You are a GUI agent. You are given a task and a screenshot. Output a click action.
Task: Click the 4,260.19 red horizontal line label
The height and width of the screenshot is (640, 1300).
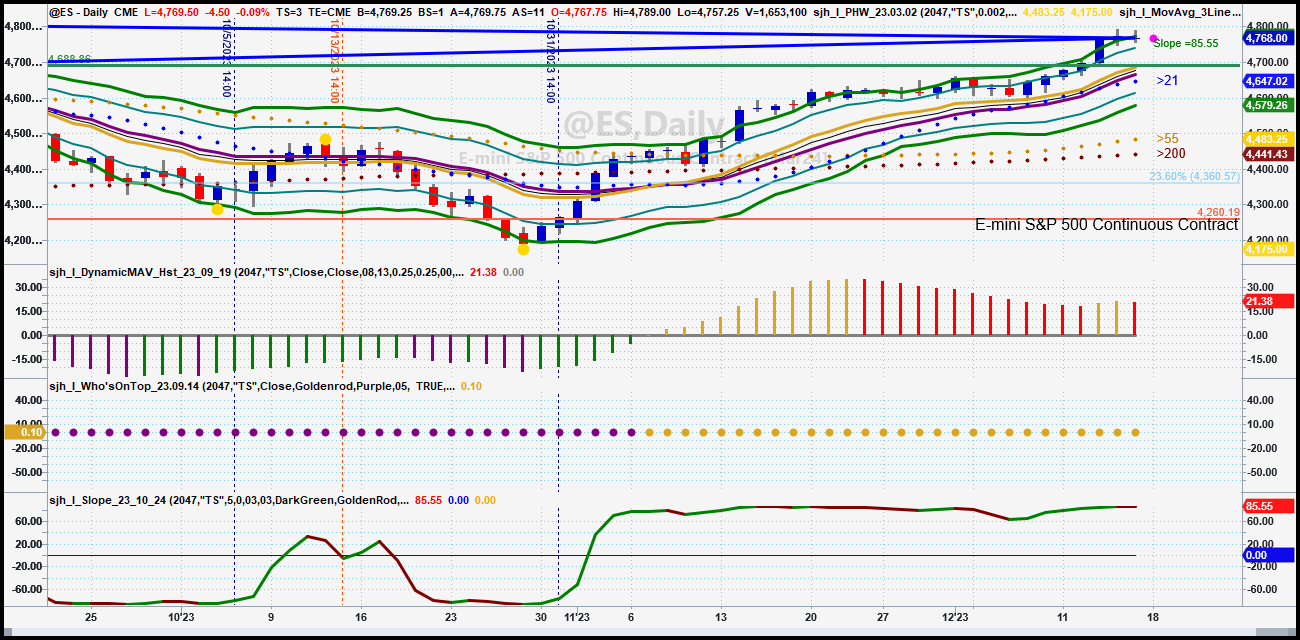(1218, 212)
